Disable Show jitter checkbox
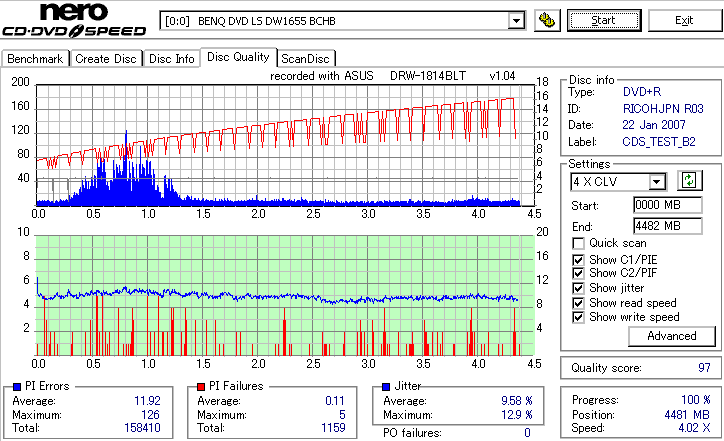The height and width of the screenshot is (441, 724). pos(578,288)
